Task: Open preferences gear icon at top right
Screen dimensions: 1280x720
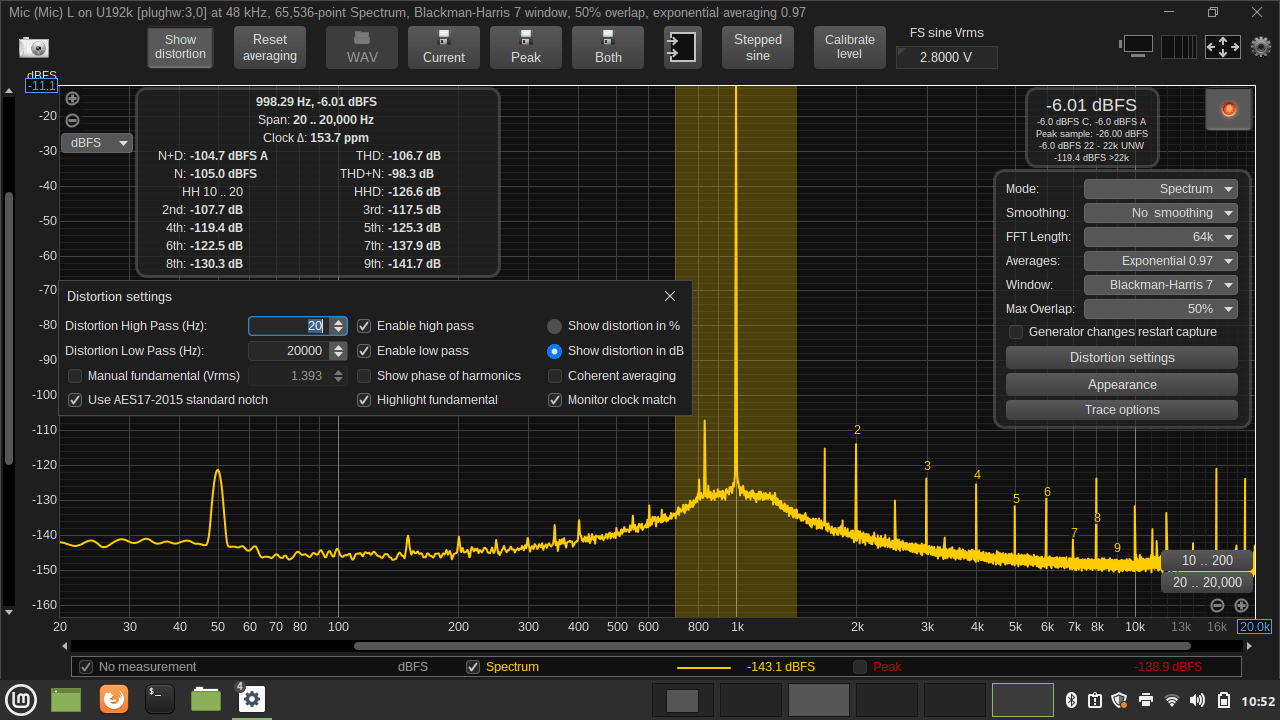Action: coord(1261,46)
